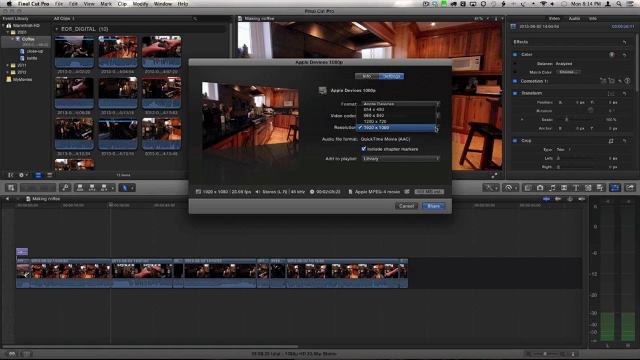
Task: Click viewer fullscreen expand icon
Action: (x=494, y=175)
